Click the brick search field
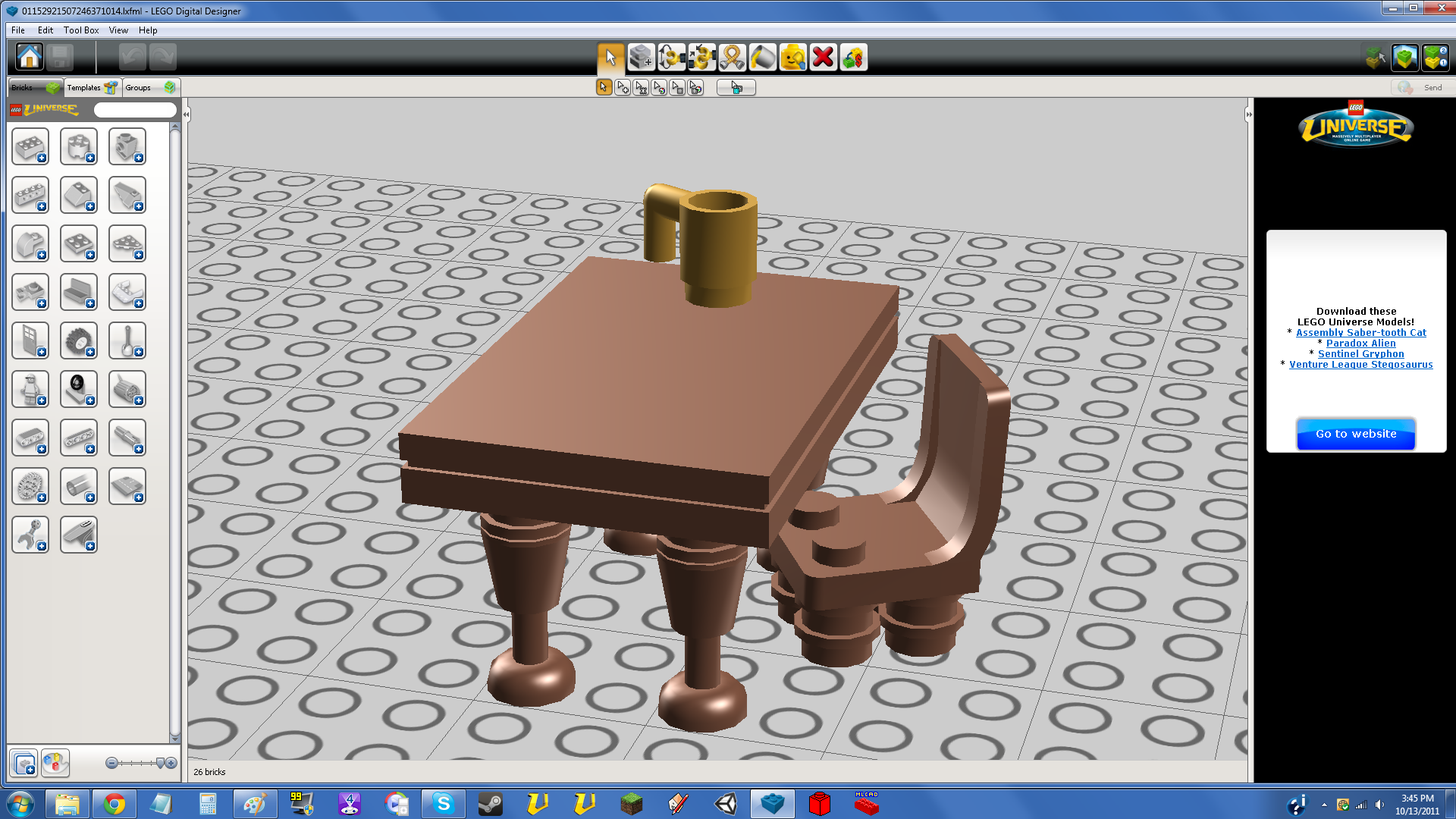Image resolution: width=1456 pixels, height=819 pixels. click(135, 111)
